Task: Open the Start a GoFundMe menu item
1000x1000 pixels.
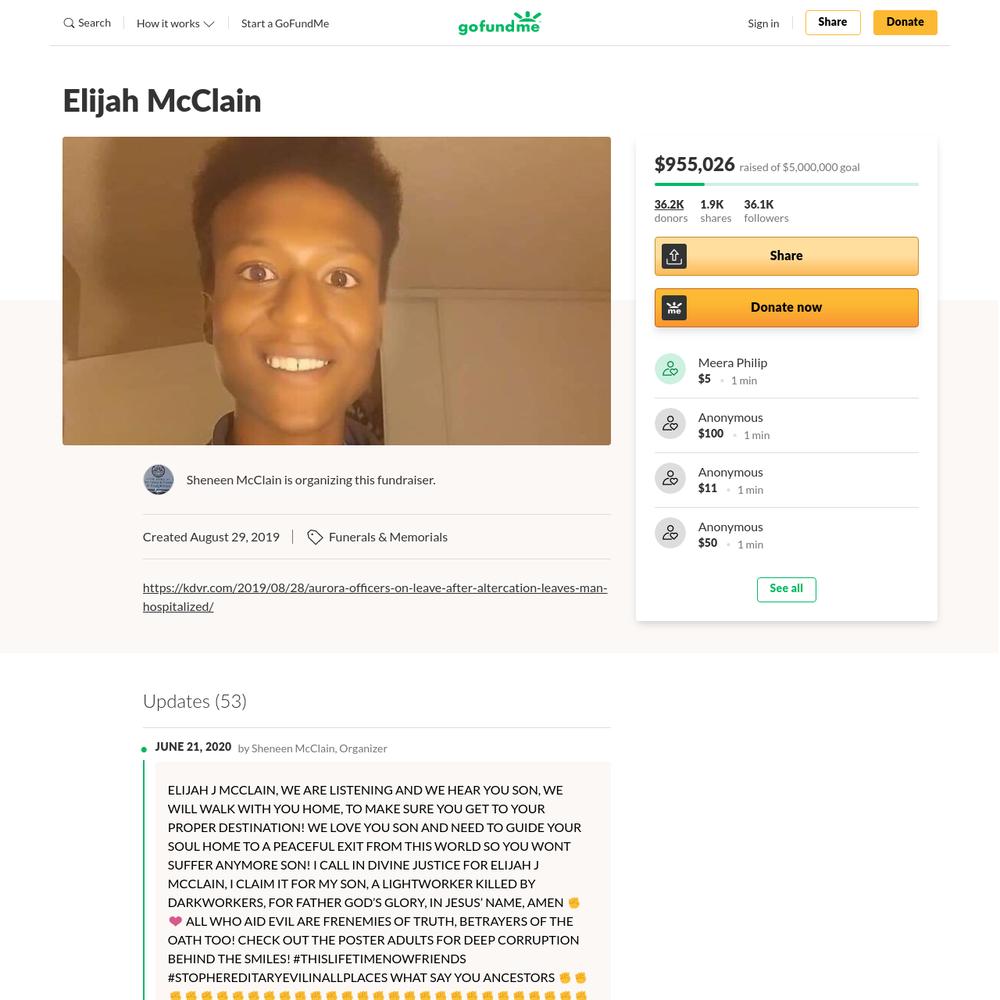Action: pyautogui.click(x=285, y=24)
